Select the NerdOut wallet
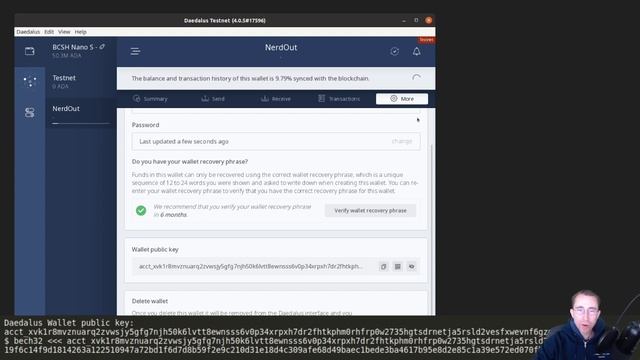The height and width of the screenshot is (360, 640). pos(81,113)
